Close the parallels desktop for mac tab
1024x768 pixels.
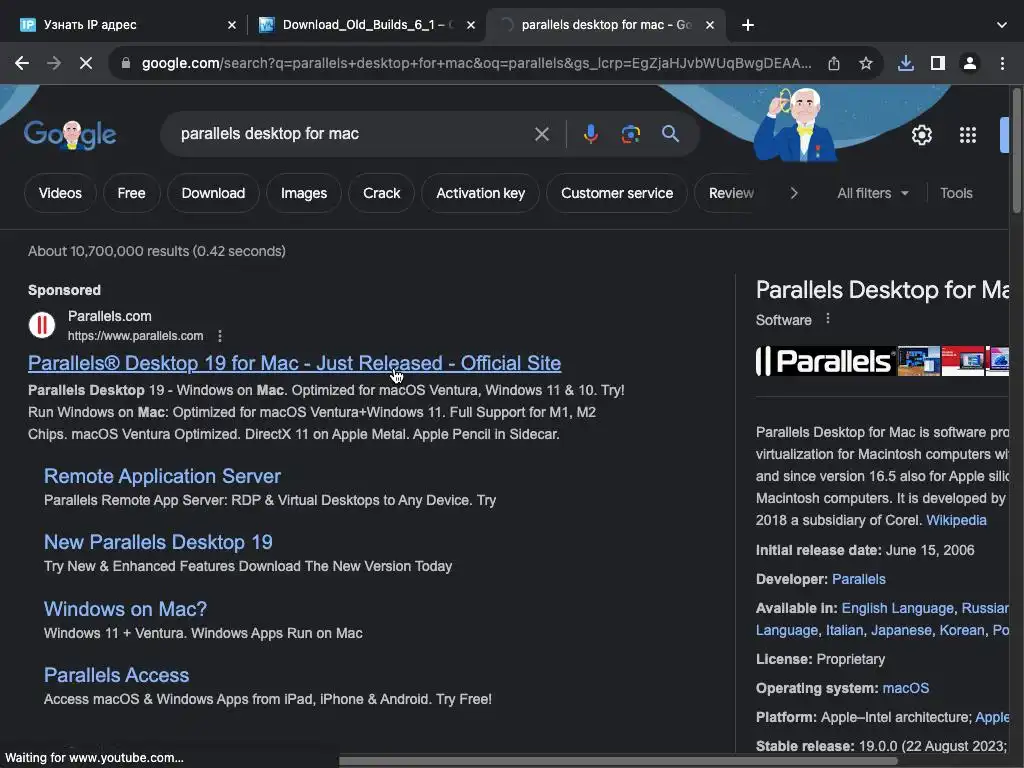coord(710,25)
